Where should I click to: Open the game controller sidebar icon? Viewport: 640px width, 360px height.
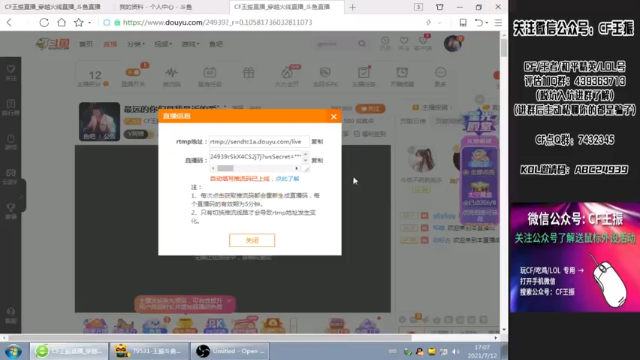[x=11, y=176]
